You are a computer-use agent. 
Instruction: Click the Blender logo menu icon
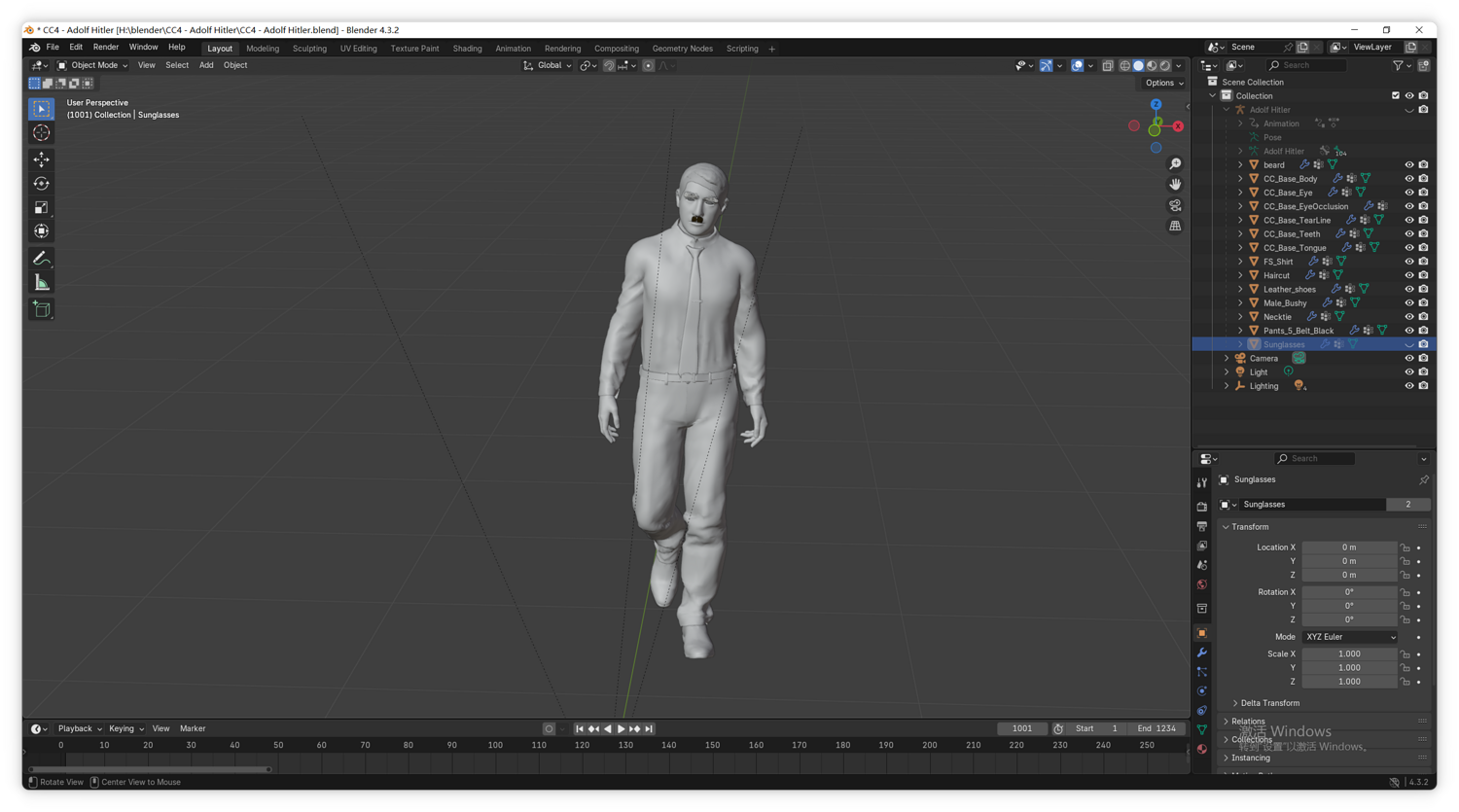click(x=34, y=48)
